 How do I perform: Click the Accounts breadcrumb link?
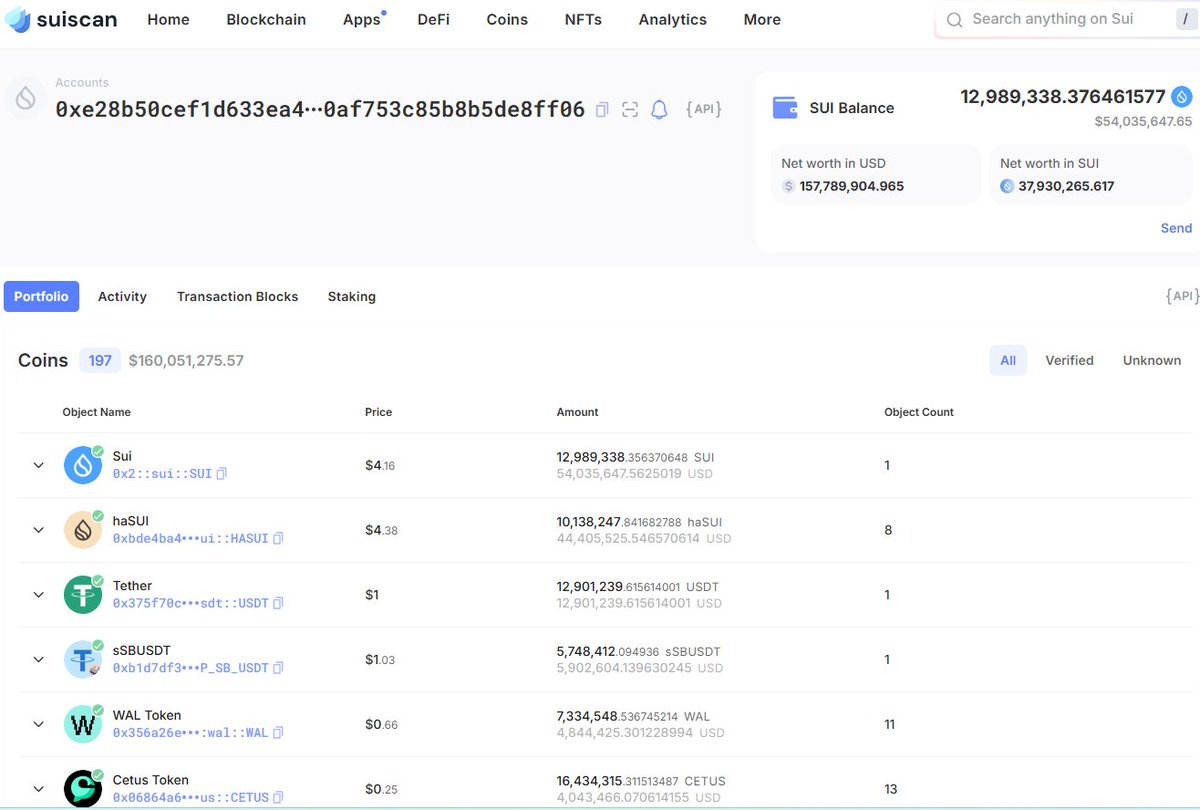tap(82, 83)
